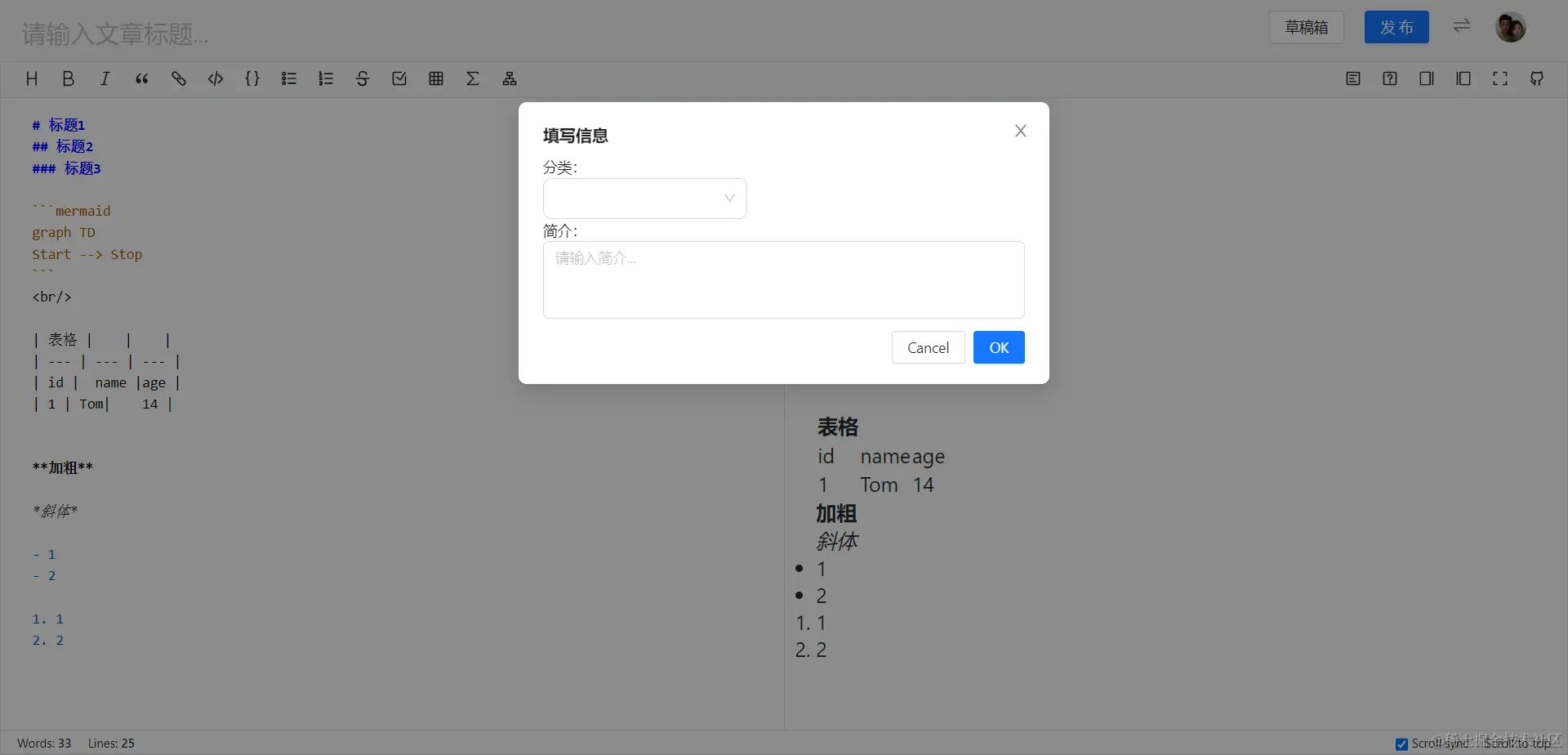Switch to preview-only mode icon

pyautogui.click(x=1463, y=78)
